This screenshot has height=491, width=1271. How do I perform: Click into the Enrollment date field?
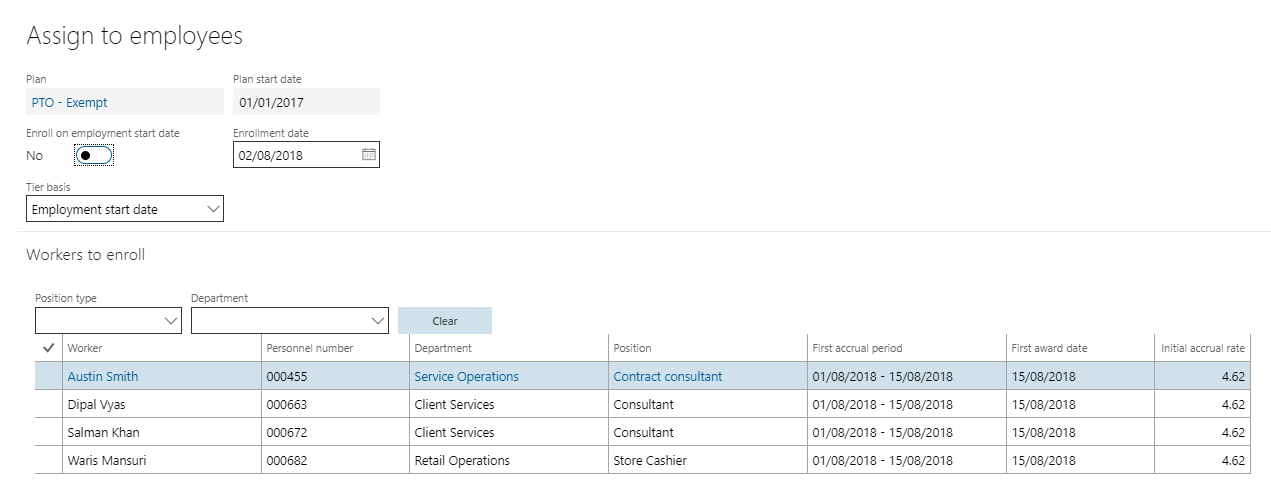point(296,155)
